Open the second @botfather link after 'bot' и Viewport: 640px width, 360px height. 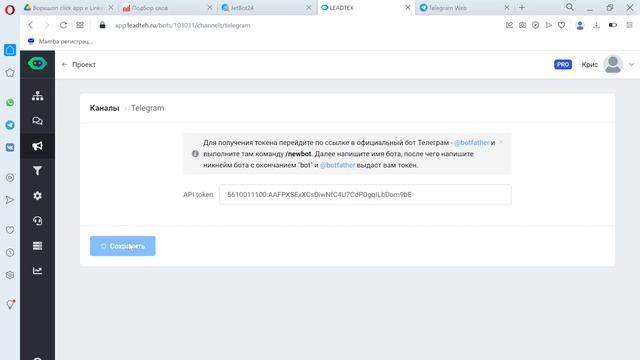click(x=338, y=165)
